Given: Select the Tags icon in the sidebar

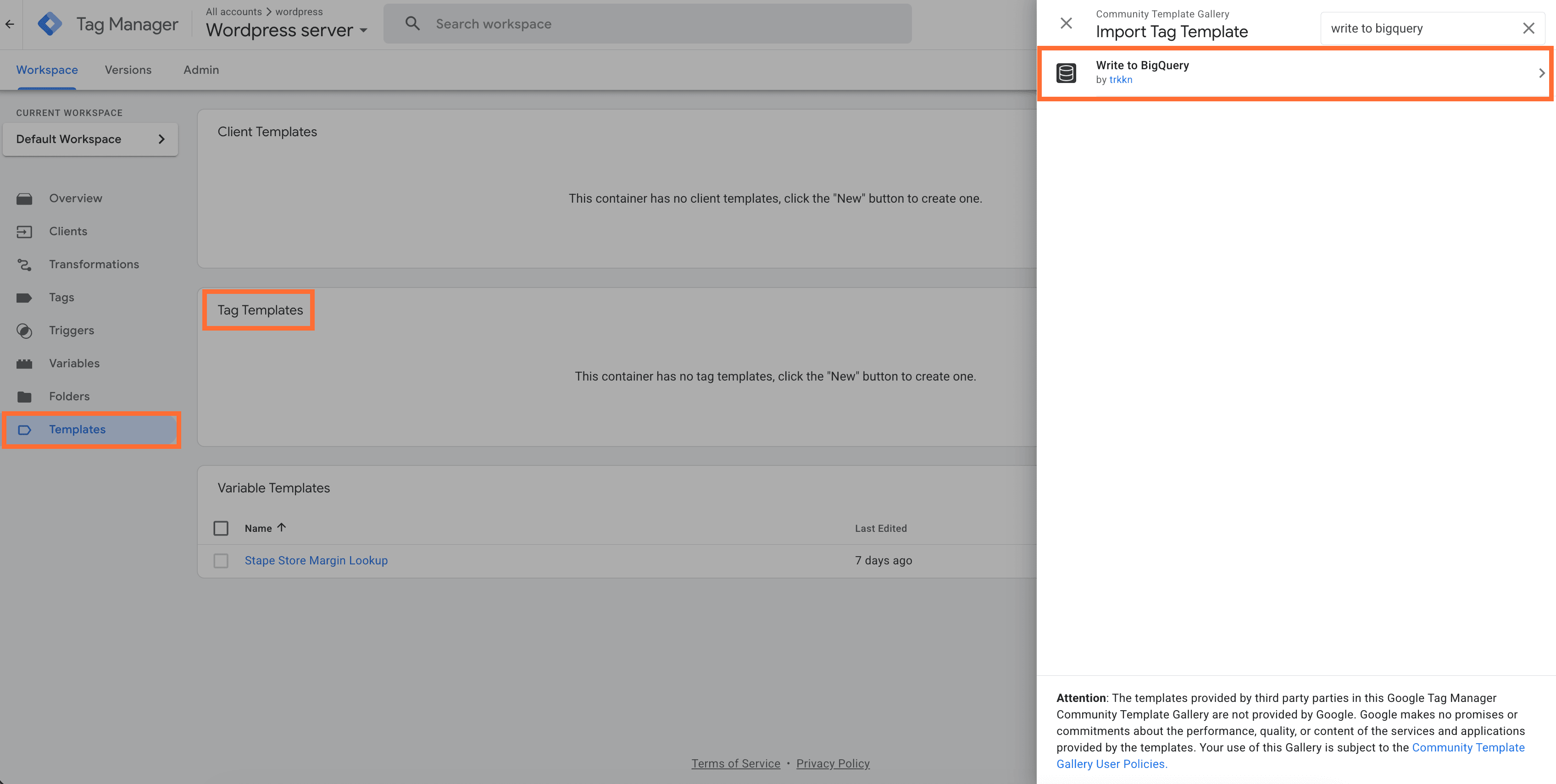Looking at the screenshot, I should [25, 297].
